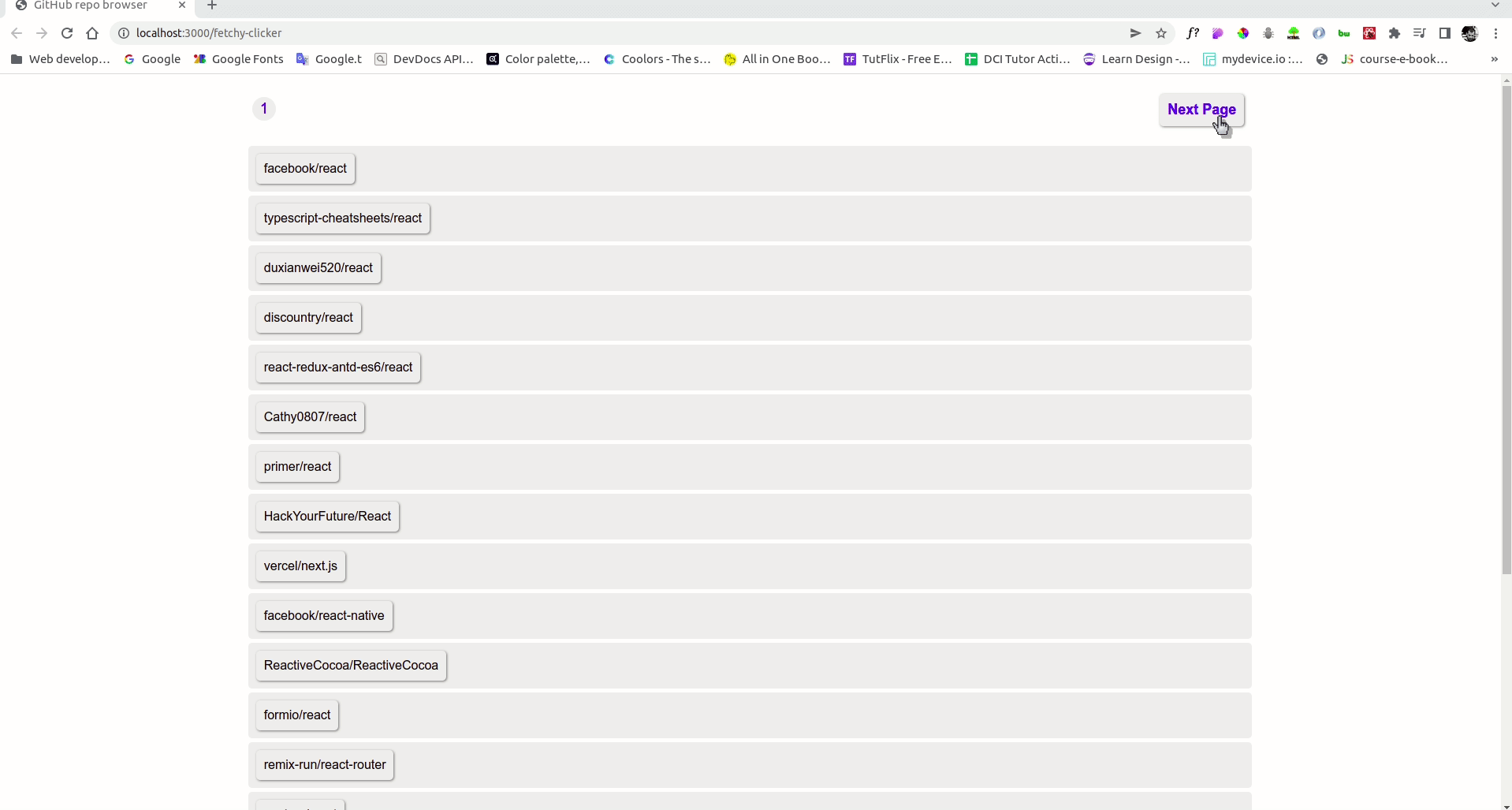Open the Extensions puzzle menu
Viewport: 1512px width, 810px height.
1395,33
